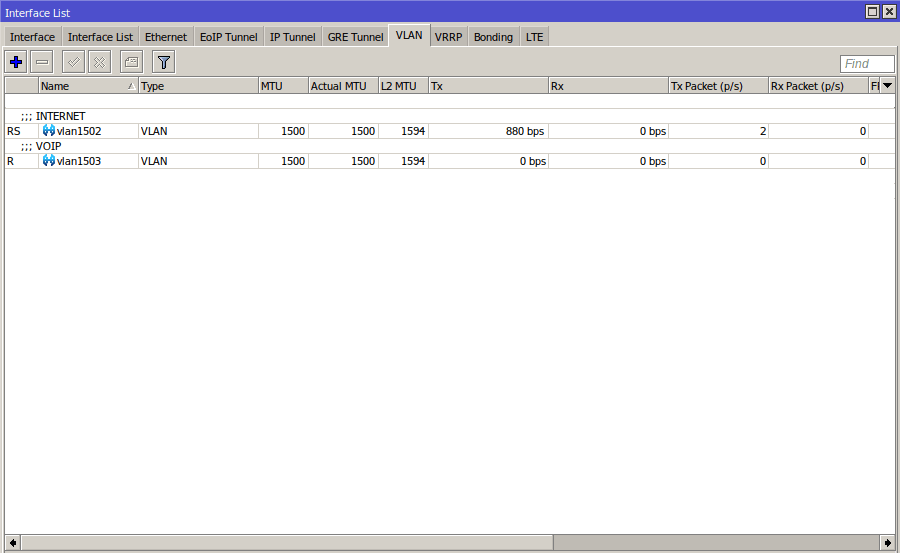Click the Tx column header
Viewport: 900px width, 553px height.
488,86
